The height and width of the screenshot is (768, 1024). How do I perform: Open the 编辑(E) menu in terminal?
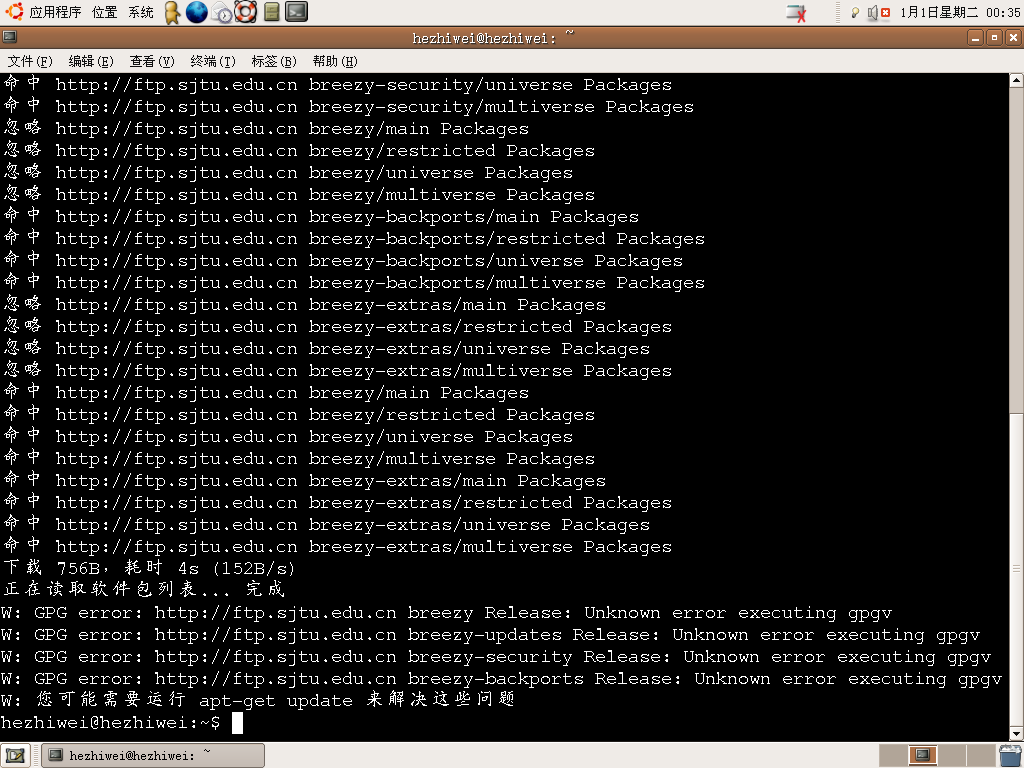click(91, 61)
